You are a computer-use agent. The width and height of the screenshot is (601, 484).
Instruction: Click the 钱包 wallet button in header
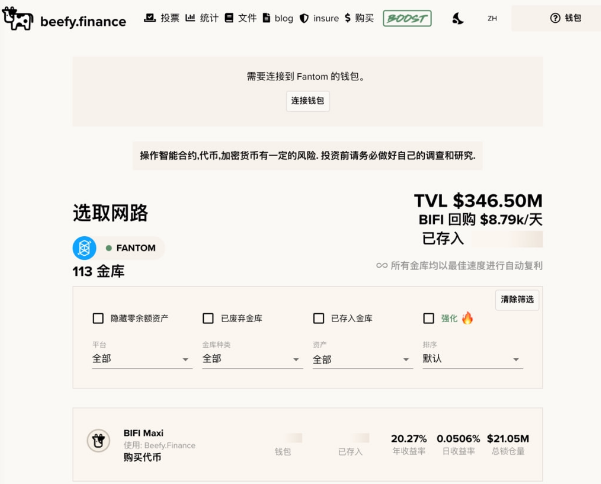pos(566,18)
